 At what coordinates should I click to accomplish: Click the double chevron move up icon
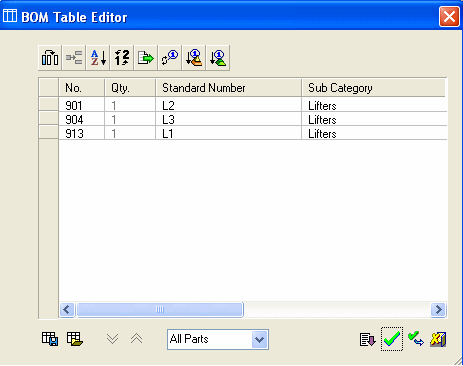(x=136, y=339)
